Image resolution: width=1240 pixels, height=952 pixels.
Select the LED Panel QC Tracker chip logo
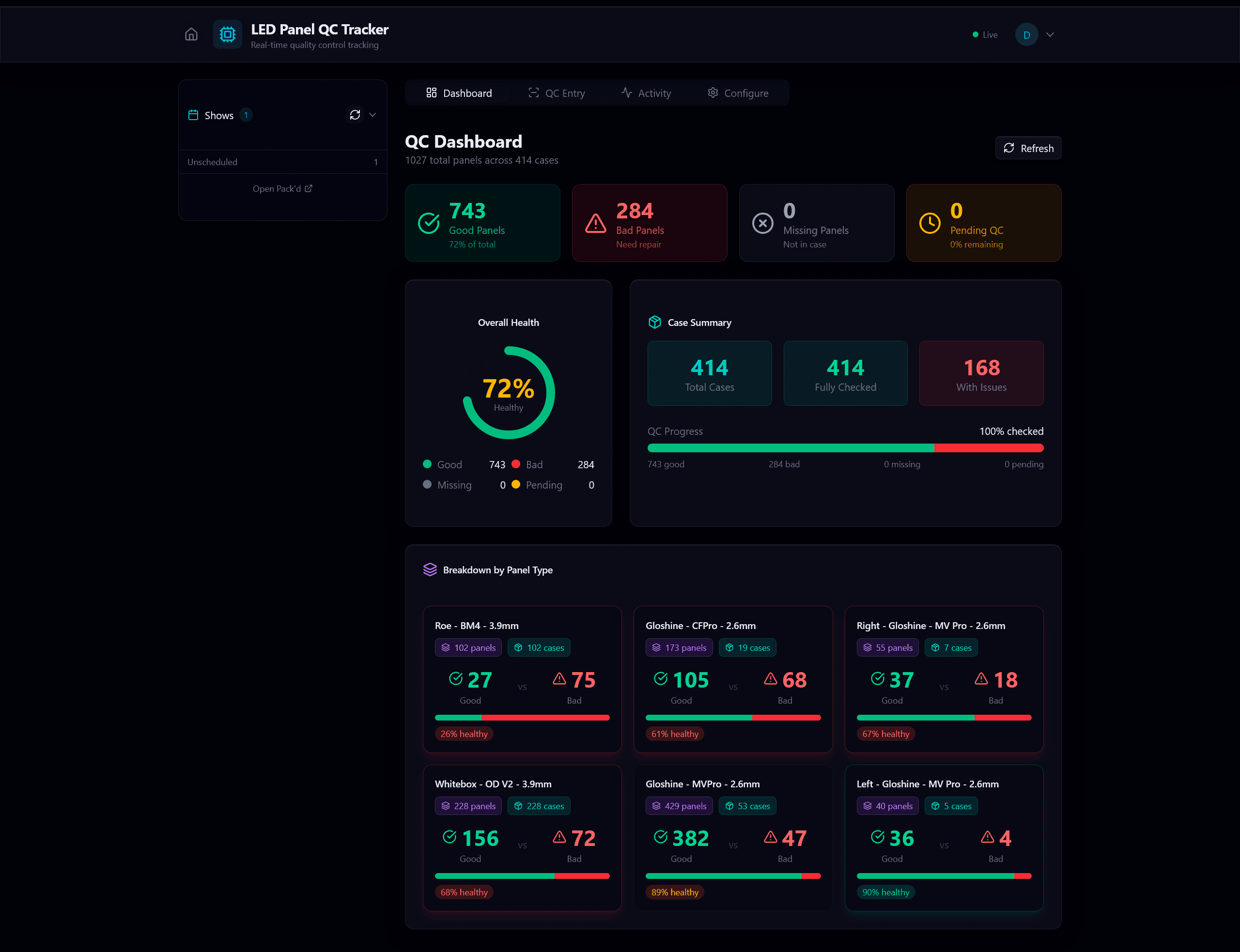pyautogui.click(x=227, y=34)
